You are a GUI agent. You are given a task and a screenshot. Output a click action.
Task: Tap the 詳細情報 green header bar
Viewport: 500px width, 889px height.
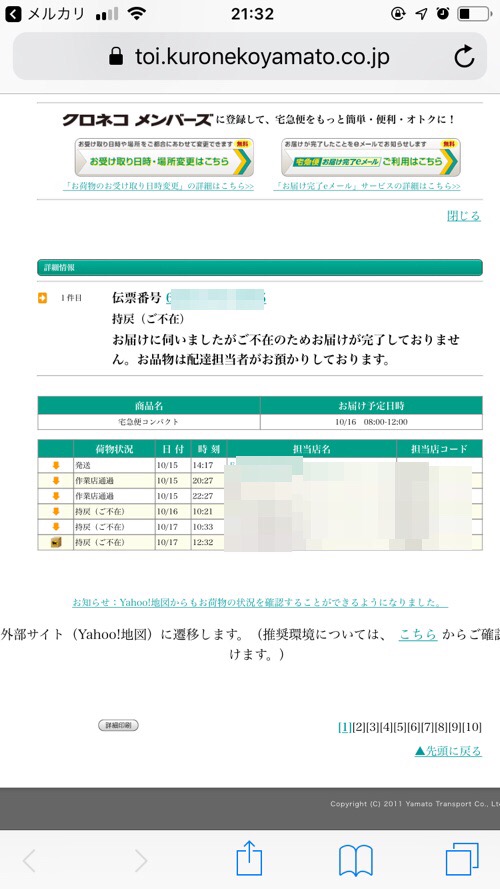pos(260,268)
